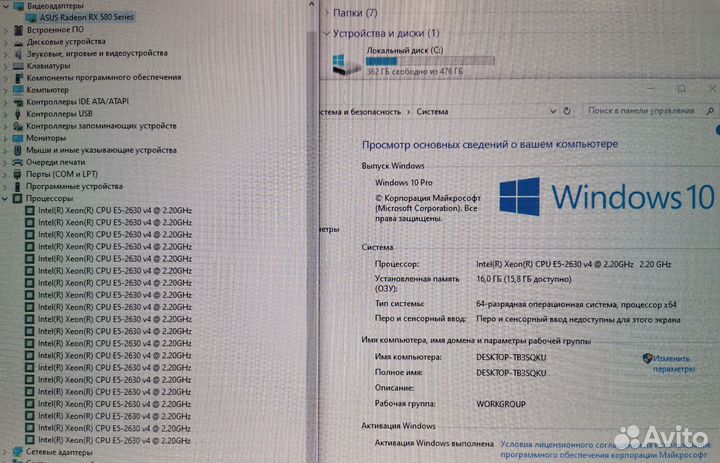Collapse the Устройства и диски group
Image resolution: width=720 pixels, height=463 pixels.
click(x=325, y=33)
